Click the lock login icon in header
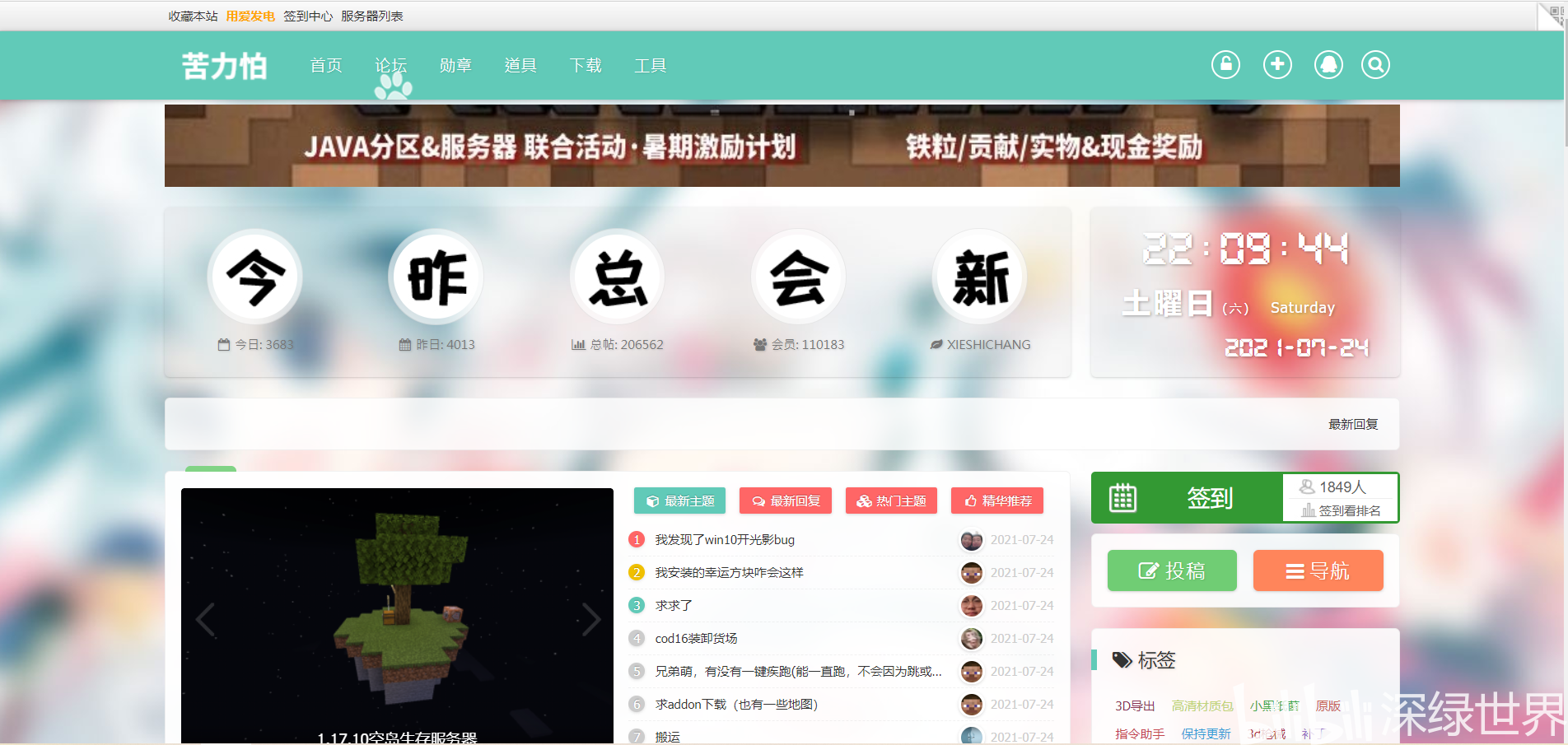 click(x=1225, y=64)
